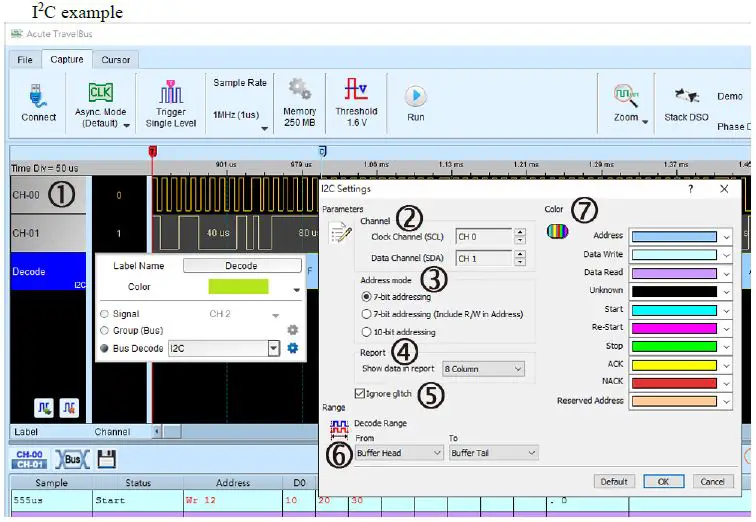This screenshot has width=756, height=522.
Task: Click the Zoom magnifier tool
Action: 626,95
